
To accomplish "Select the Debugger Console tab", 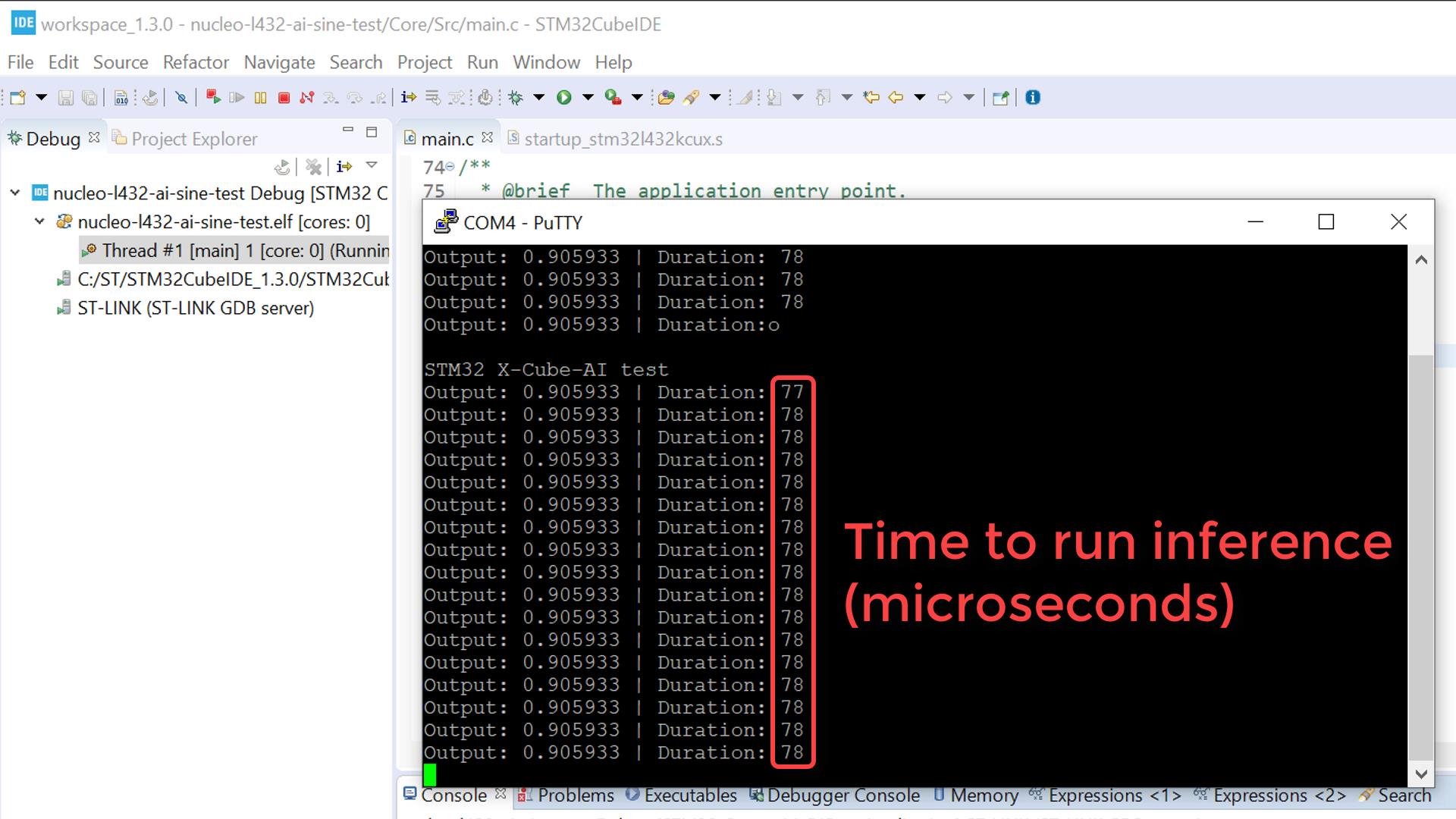I will coord(844,795).
